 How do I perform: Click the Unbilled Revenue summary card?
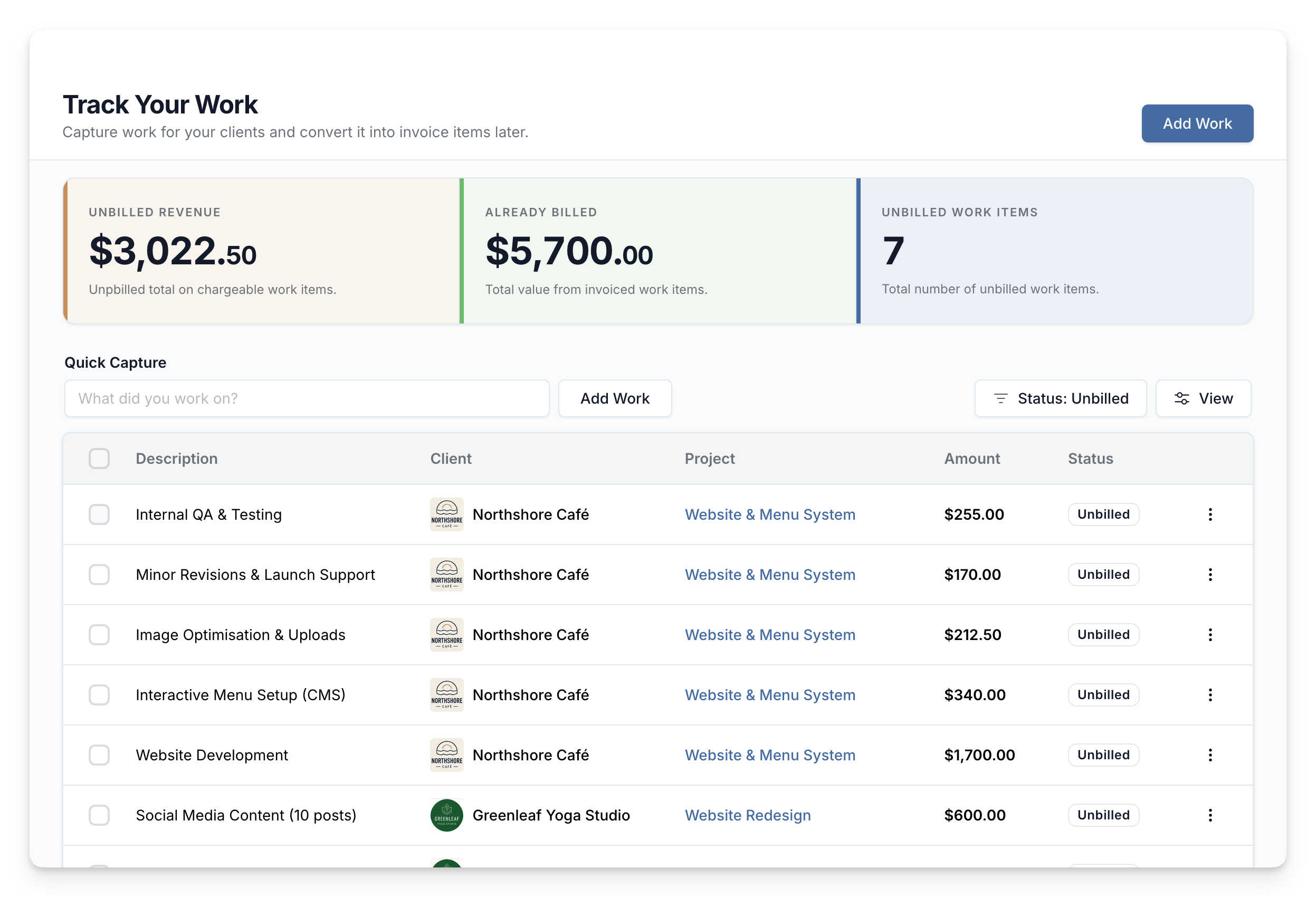click(x=262, y=251)
